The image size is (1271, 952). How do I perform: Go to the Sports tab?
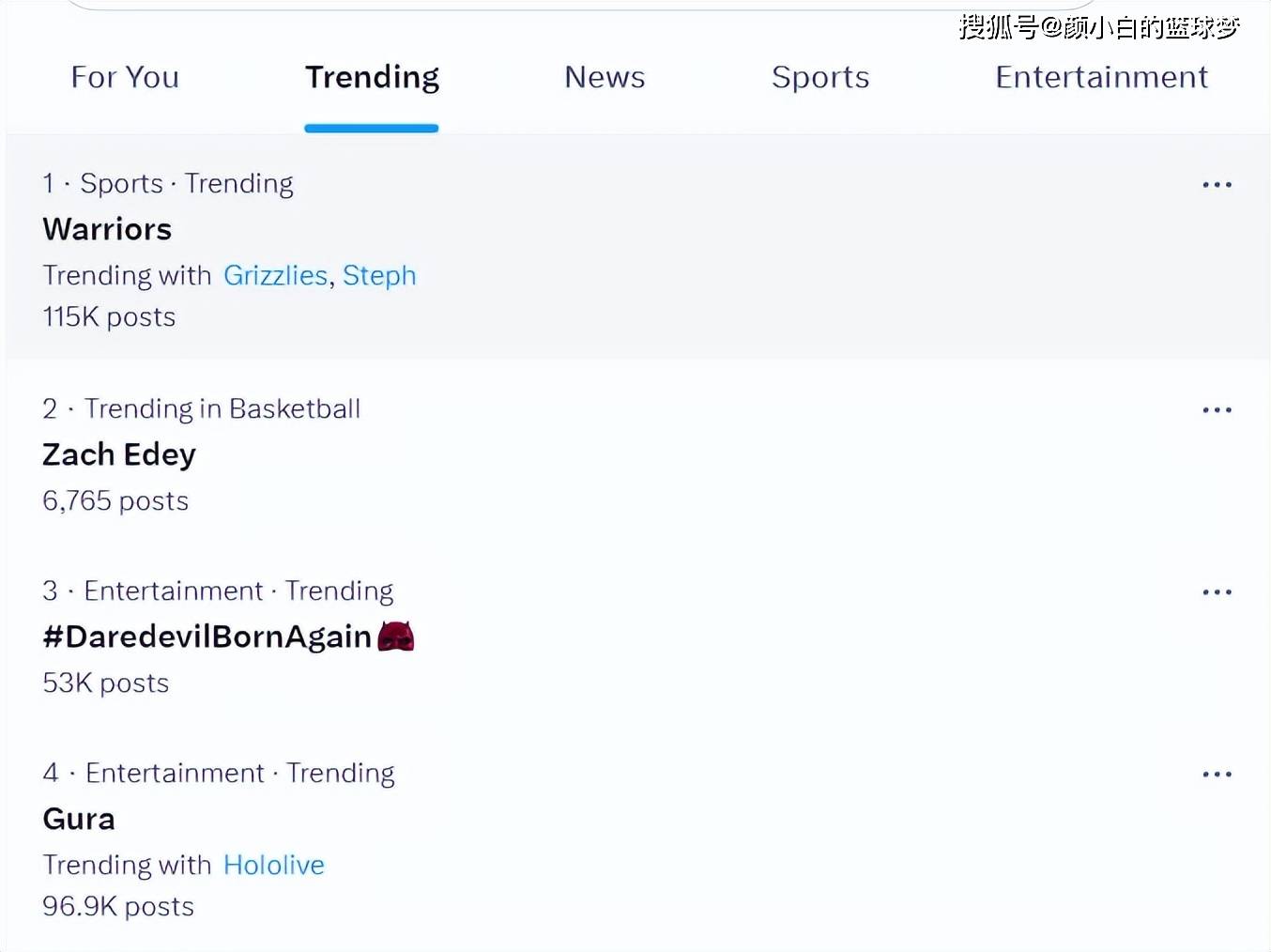(x=820, y=77)
